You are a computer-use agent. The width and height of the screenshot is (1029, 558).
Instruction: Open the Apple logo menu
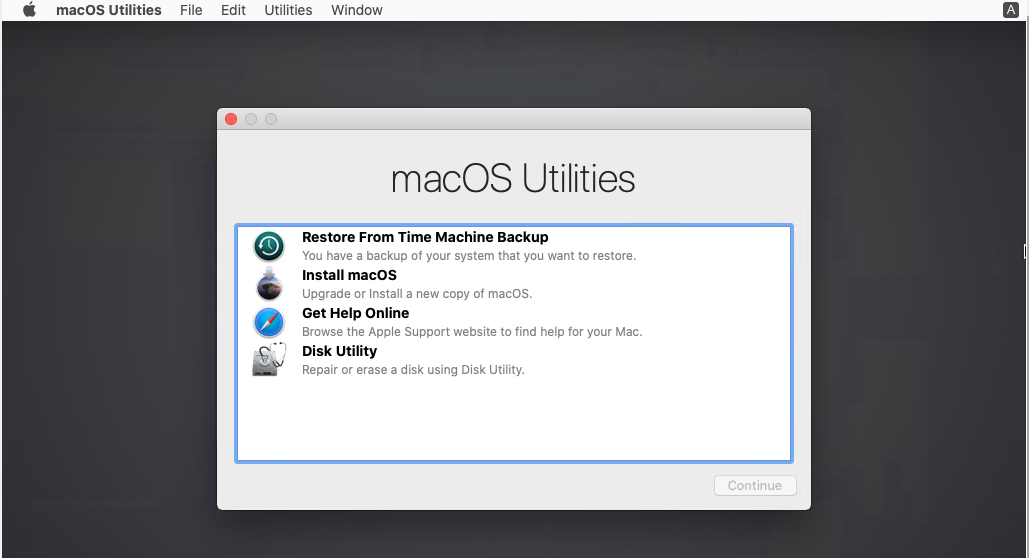pyautogui.click(x=29, y=10)
